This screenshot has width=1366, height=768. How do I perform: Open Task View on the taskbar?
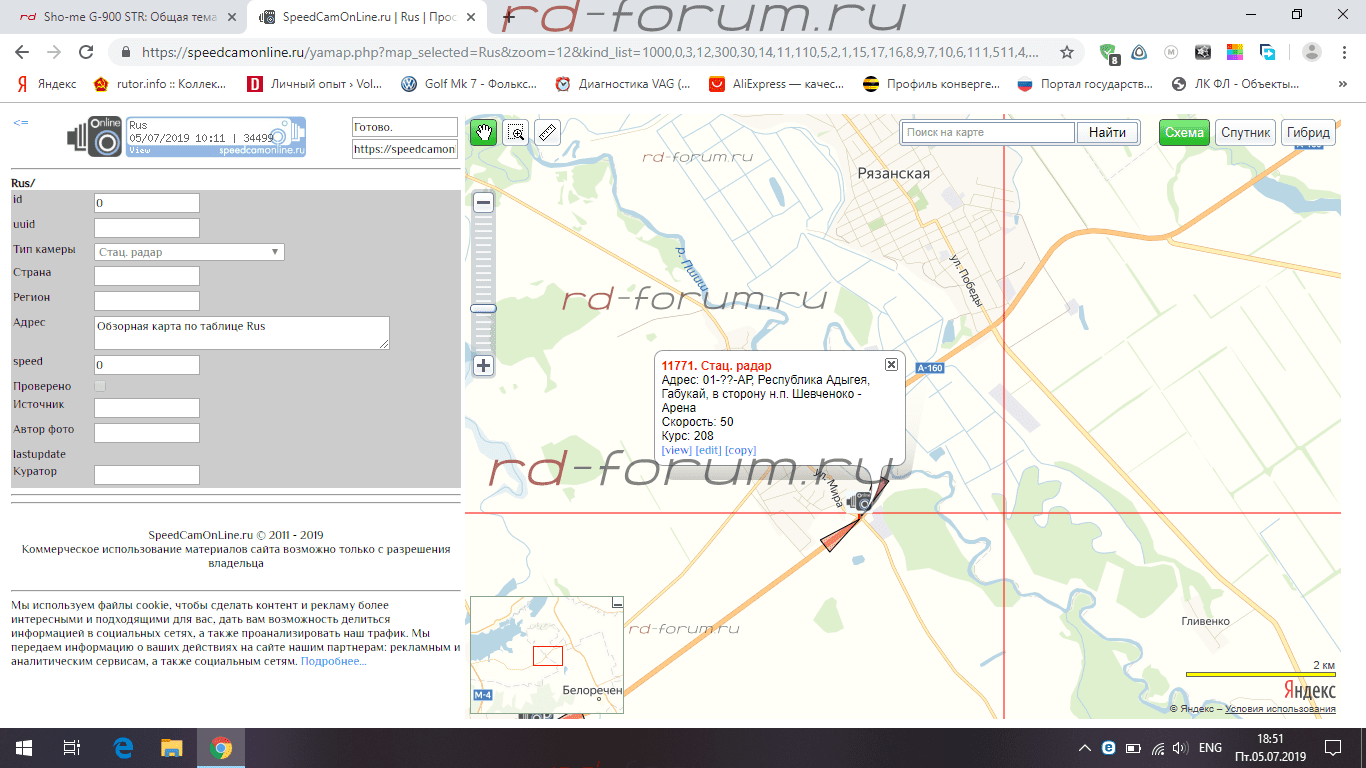tap(71, 748)
